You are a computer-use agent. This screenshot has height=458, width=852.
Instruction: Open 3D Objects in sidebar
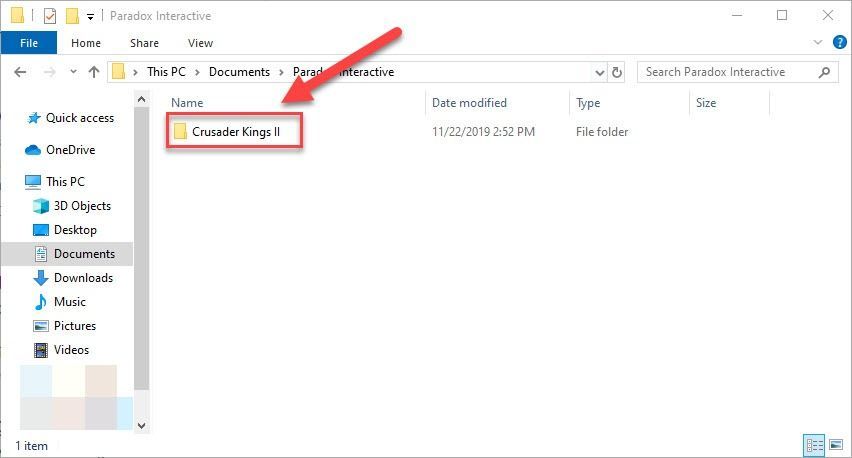pyautogui.click(x=82, y=206)
